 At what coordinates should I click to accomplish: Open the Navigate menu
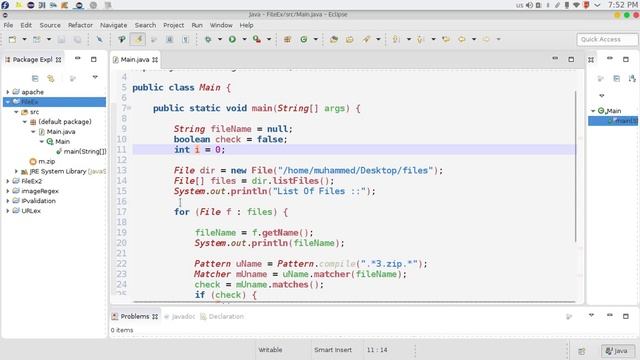[113, 25]
